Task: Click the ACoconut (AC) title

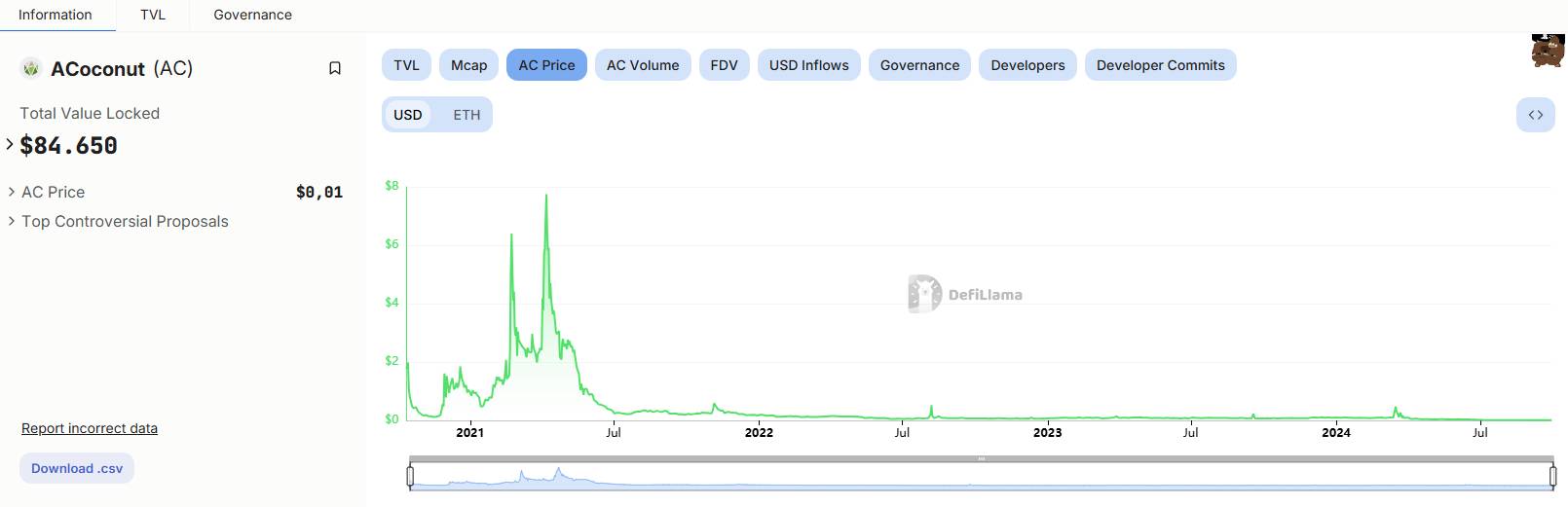Action: pyautogui.click(x=122, y=68)
